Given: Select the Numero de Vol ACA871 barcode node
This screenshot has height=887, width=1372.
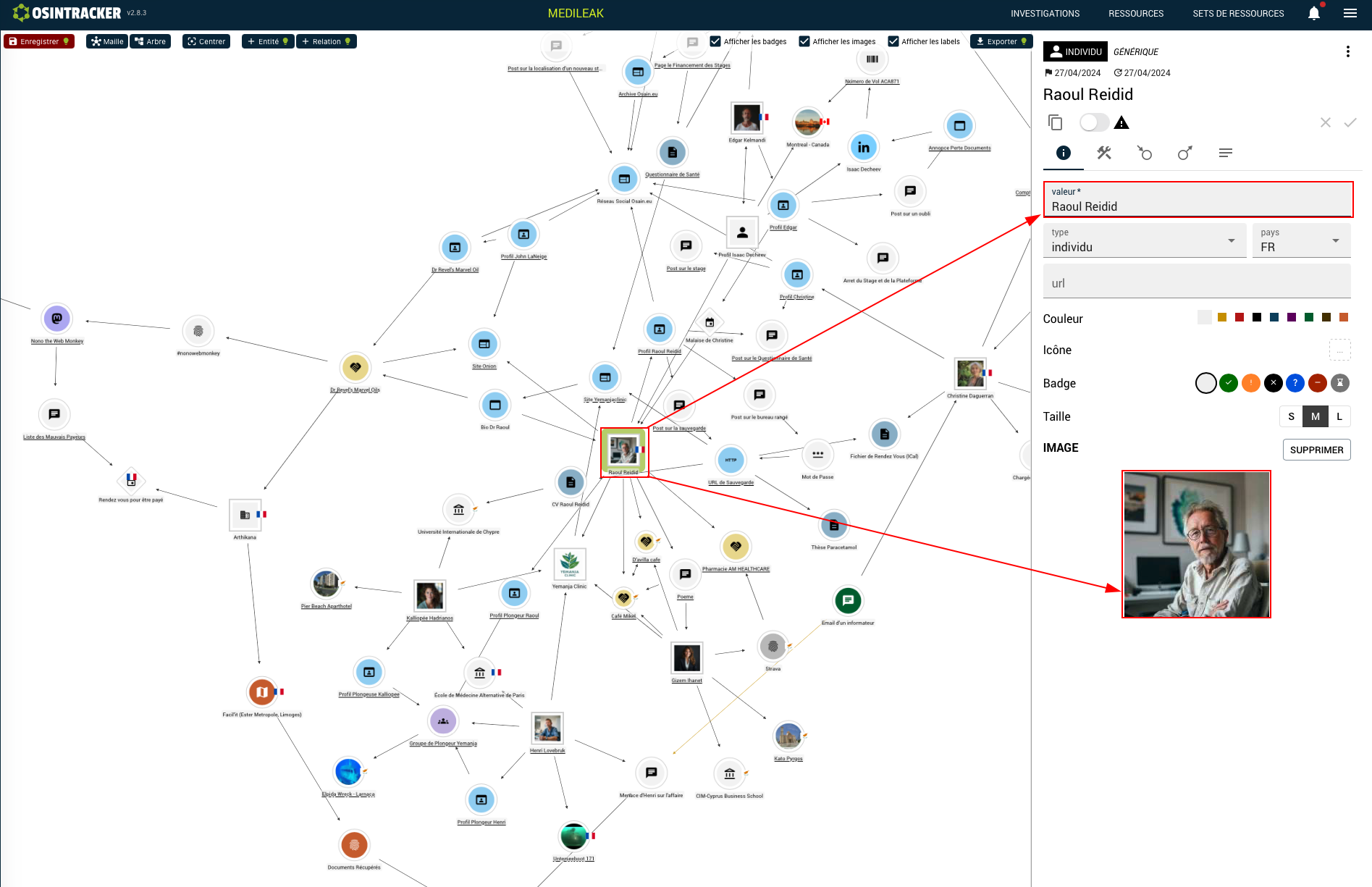Looking at the screenshot, I should tap(872, 59).
